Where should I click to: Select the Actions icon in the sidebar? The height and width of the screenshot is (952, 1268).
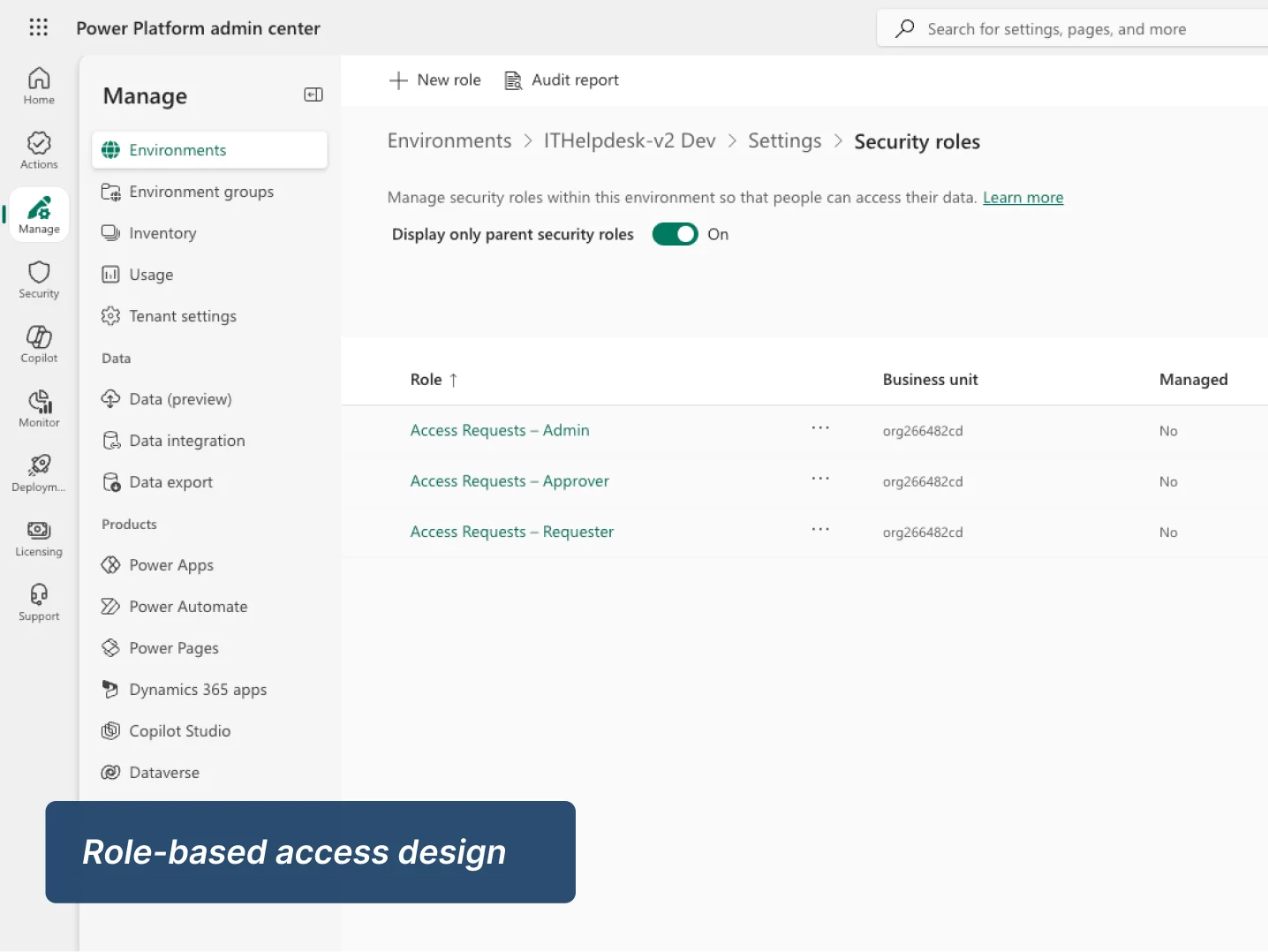pos(38,148)
